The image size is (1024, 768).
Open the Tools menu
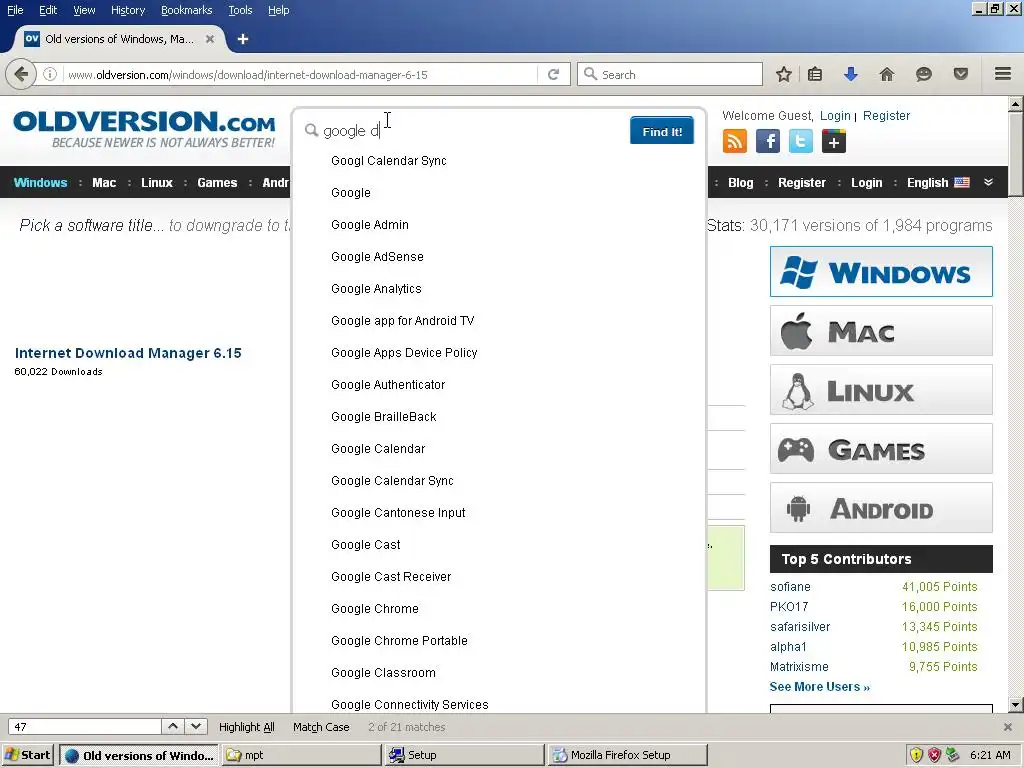(240, 10)
